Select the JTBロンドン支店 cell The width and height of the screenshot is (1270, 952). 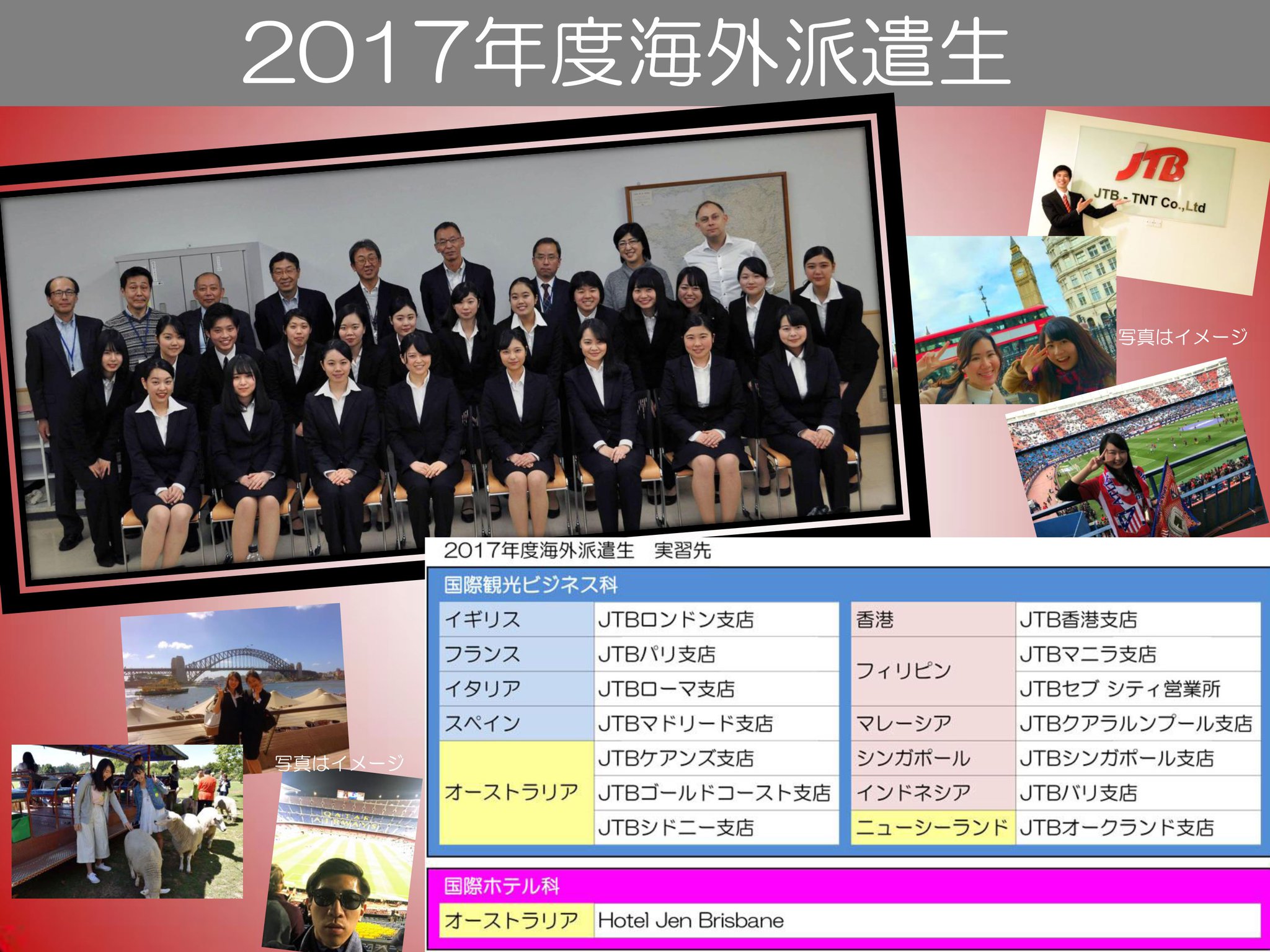pos(716,619)
